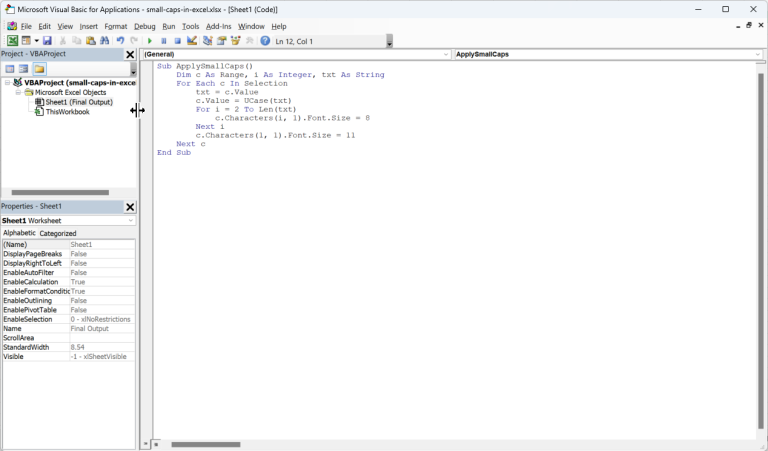Open the Project Explorer toolbar icon
The width and height of the screenshot is (768, 451).
point(208,41)
